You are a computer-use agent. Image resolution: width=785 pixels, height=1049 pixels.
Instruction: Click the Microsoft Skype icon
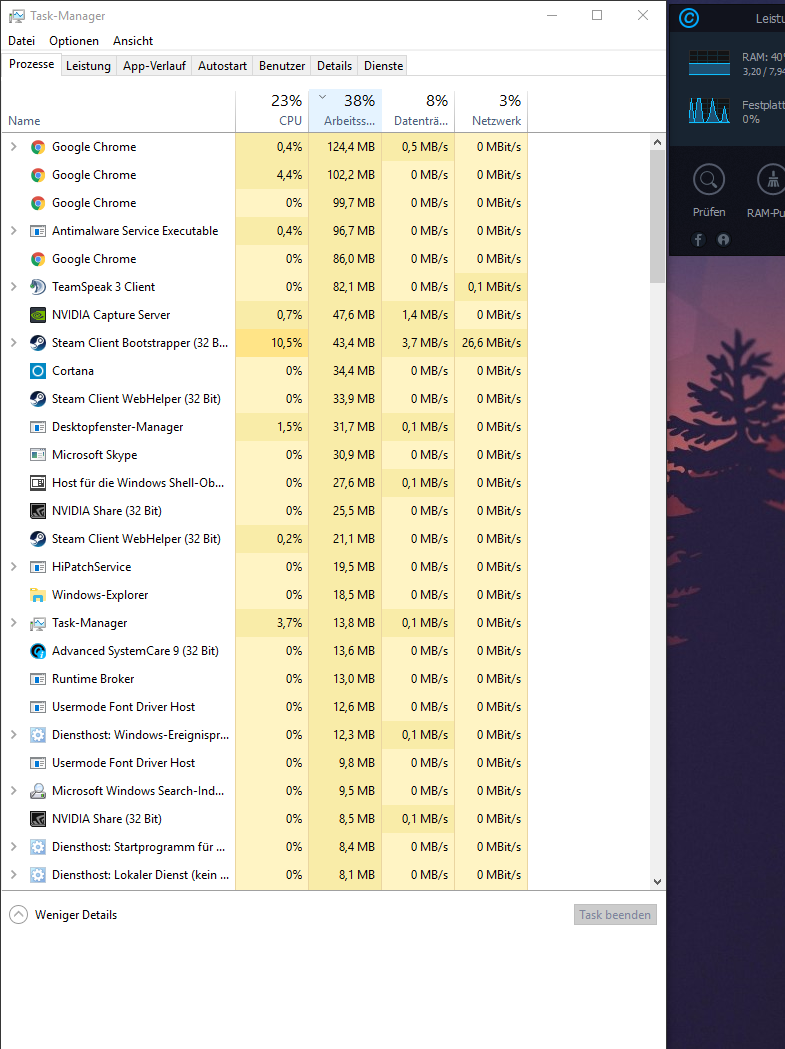tap(38, 455)
